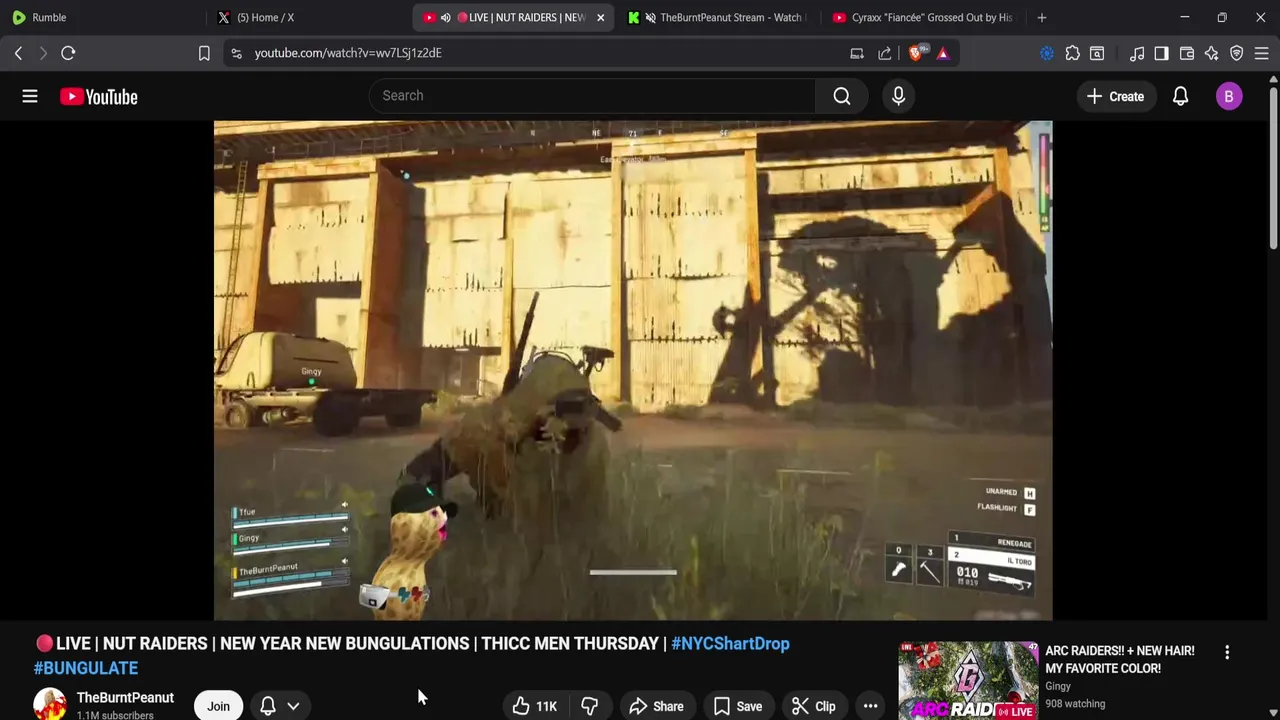Expand notification options chevron next to bell
Image resolution: width=1280 pixels, height=720 pixels.
pos(293,706)
